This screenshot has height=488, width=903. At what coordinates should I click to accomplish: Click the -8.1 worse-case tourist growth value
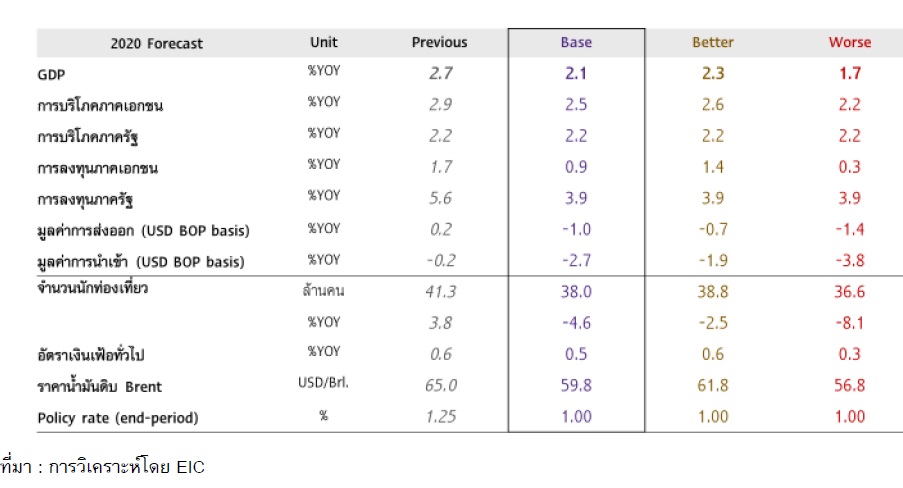coord(849,323)
